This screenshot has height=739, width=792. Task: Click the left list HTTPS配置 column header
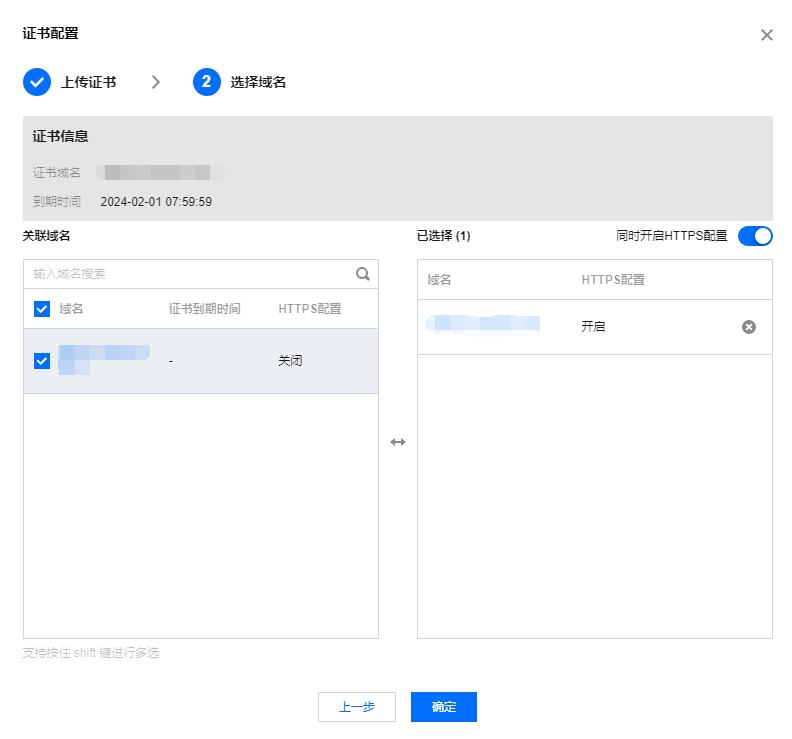click(x=310, y=309)
